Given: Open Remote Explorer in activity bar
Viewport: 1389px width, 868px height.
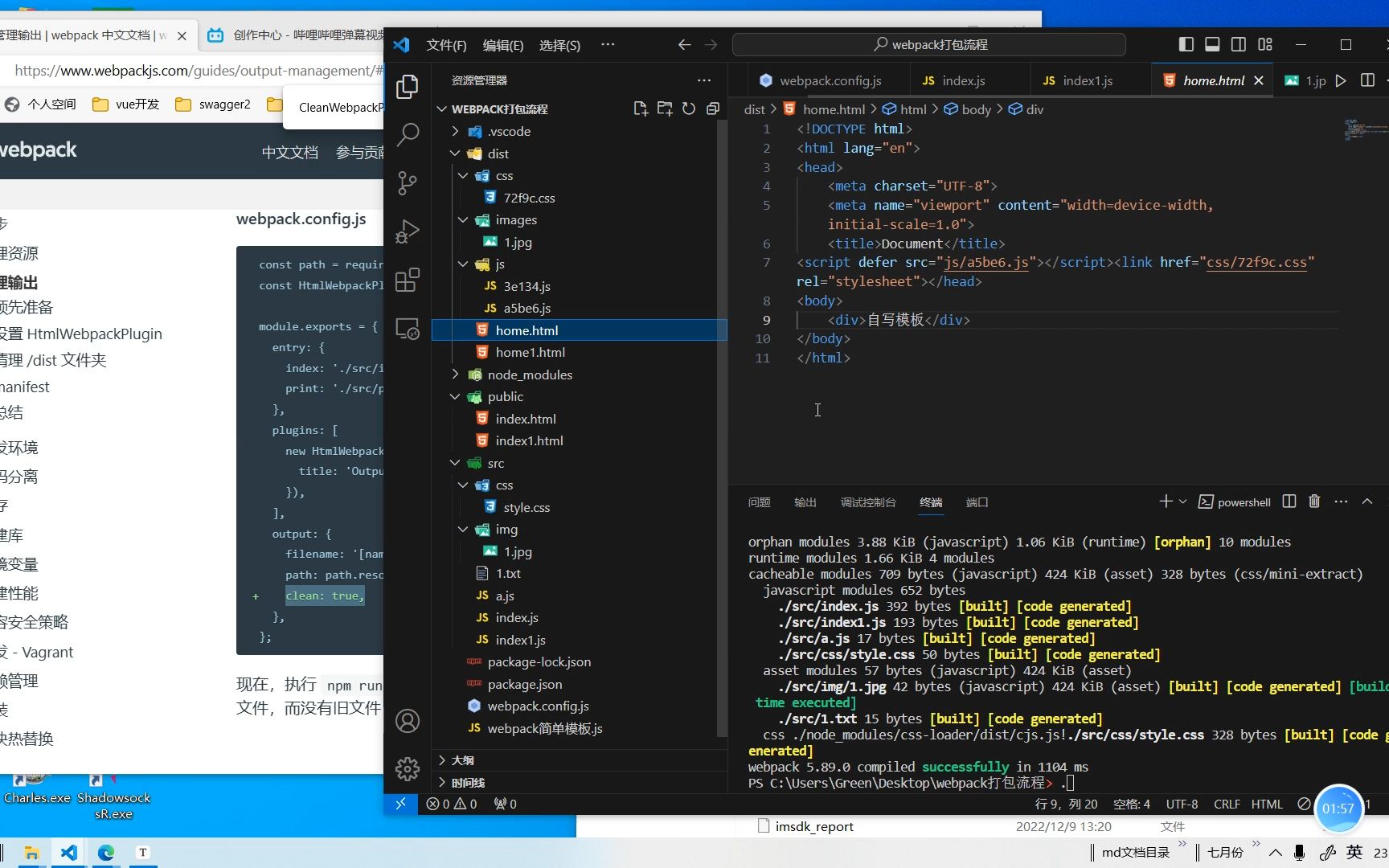Looking at the screenshot, I should coord(408,328).
